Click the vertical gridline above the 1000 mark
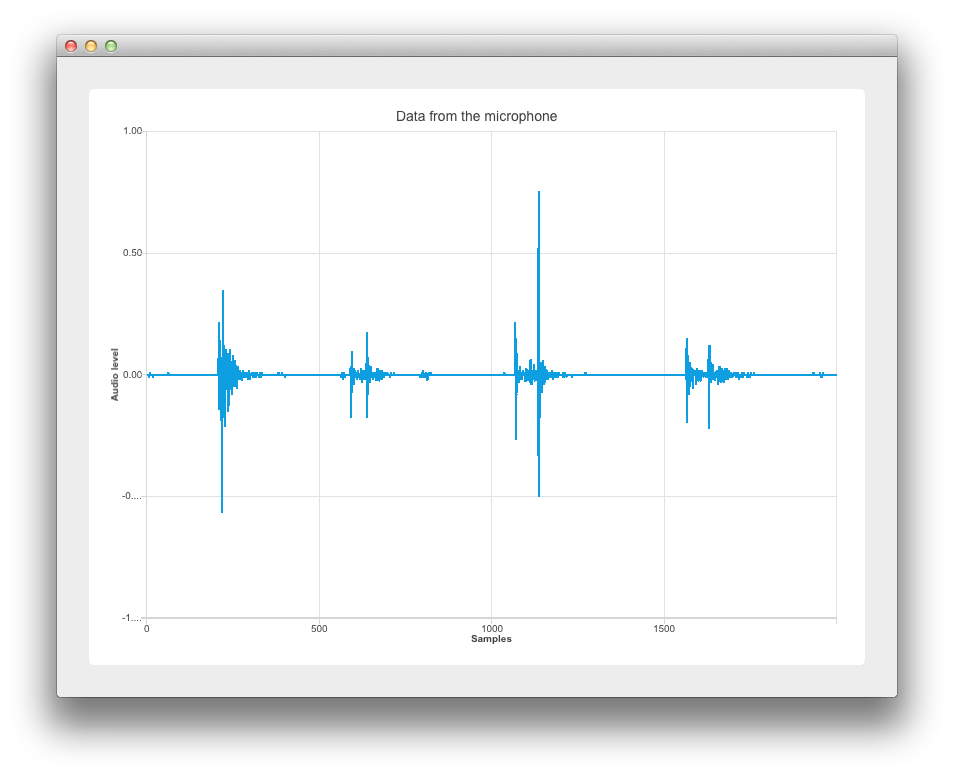The width and height of the screenshot is (954, 776). point(492,200)
